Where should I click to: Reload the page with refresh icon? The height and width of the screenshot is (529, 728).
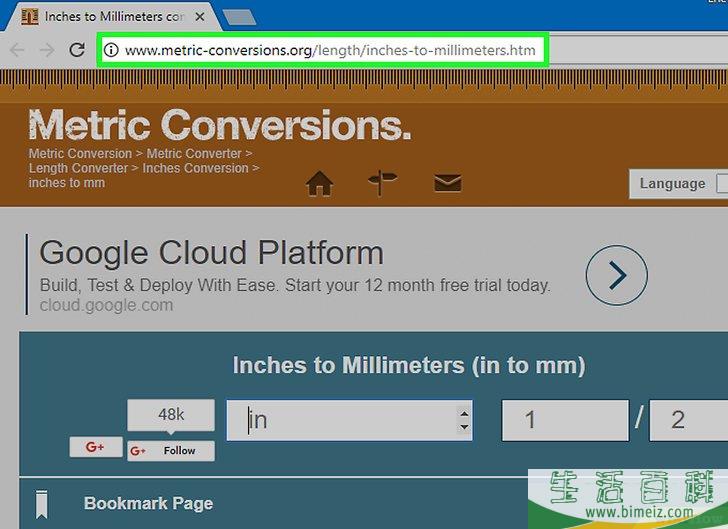point(77,50)
